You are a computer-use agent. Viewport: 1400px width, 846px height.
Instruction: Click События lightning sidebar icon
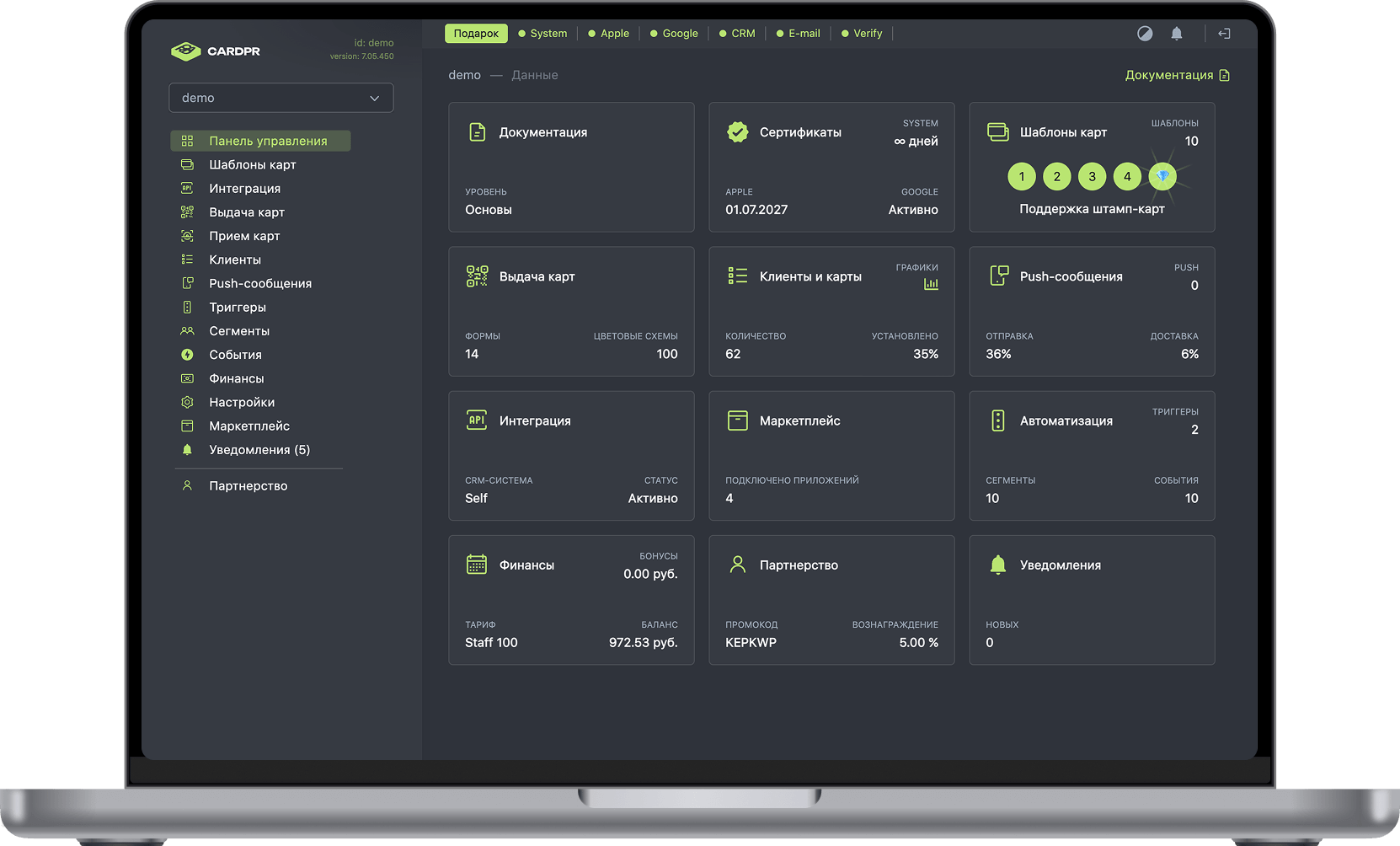tap(187, 355)
